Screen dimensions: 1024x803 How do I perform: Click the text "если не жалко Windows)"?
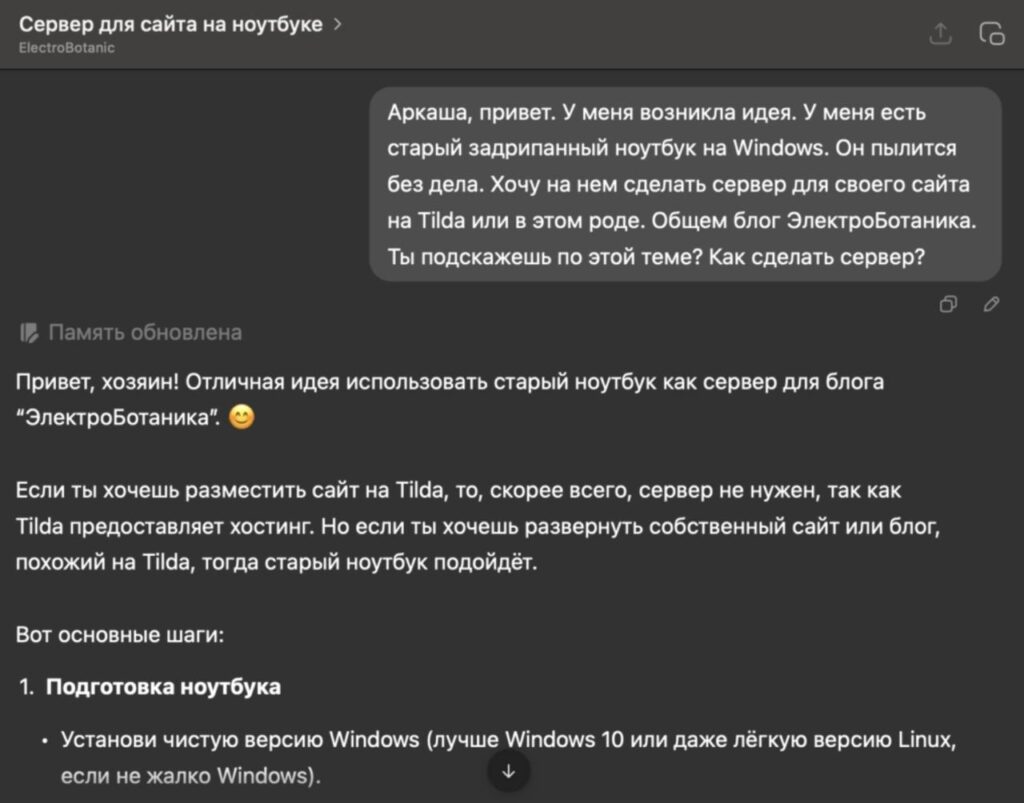click(x=188, y=776)
